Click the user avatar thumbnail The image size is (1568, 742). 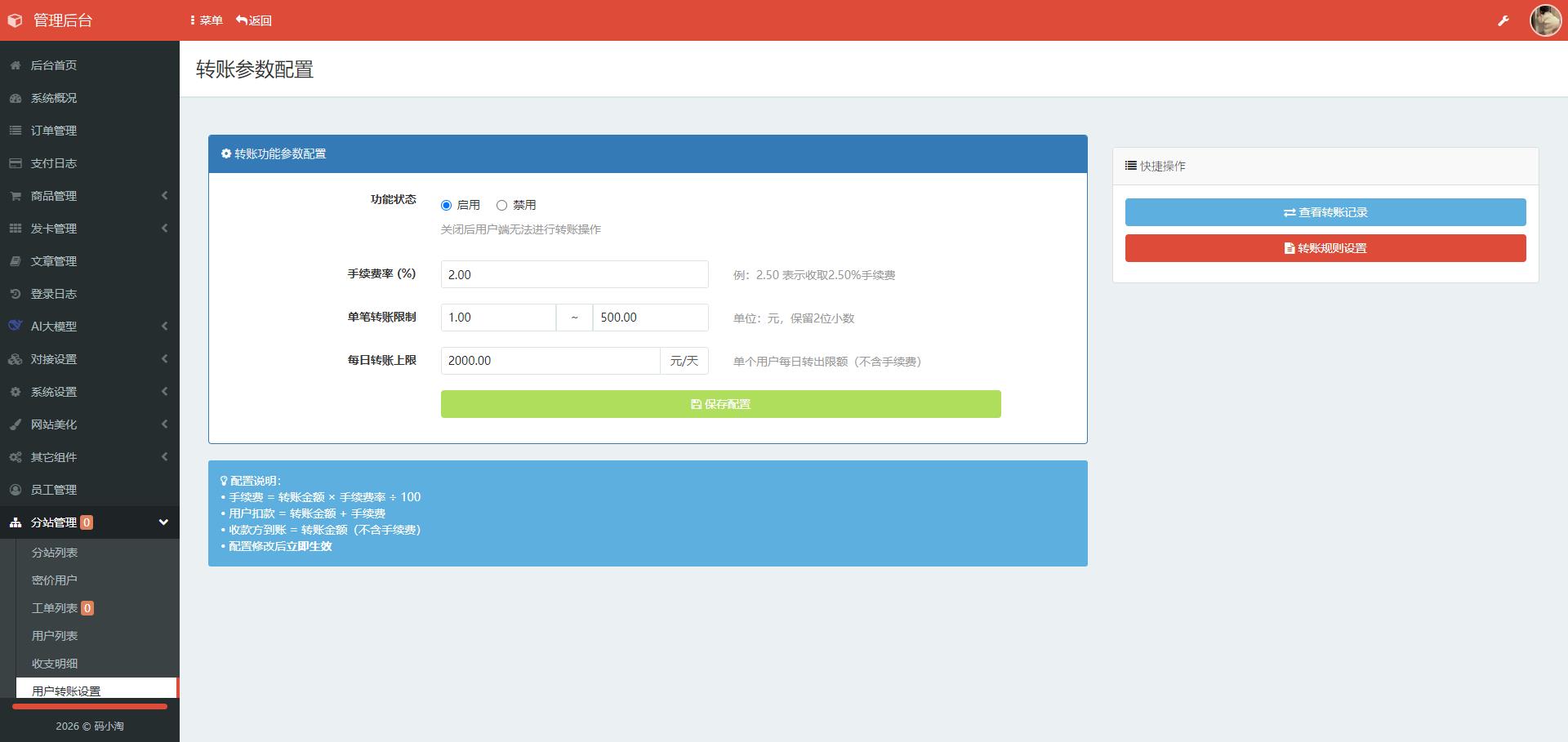(x=1544, y=20)
